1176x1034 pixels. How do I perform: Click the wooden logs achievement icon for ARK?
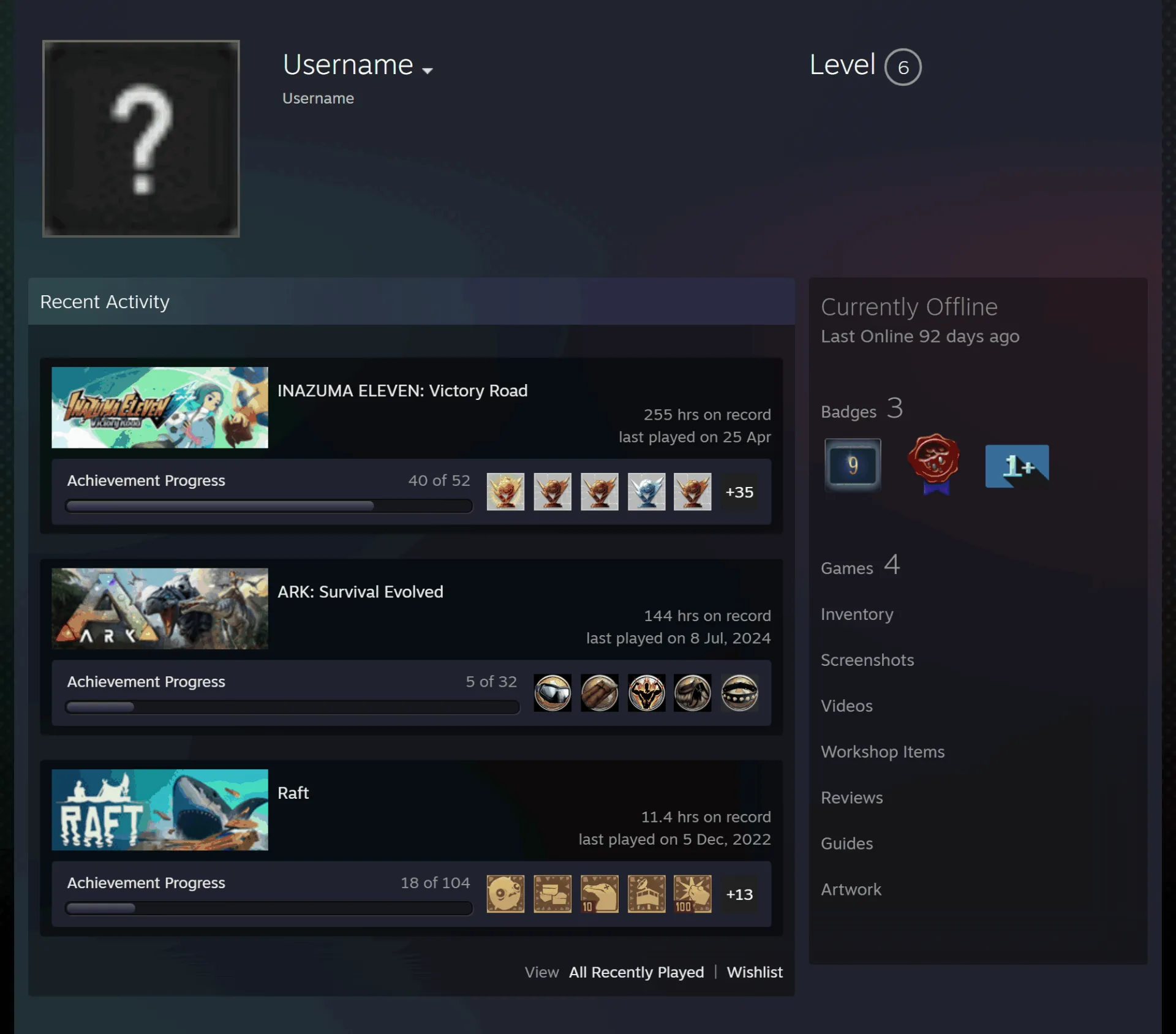point(599,693)
